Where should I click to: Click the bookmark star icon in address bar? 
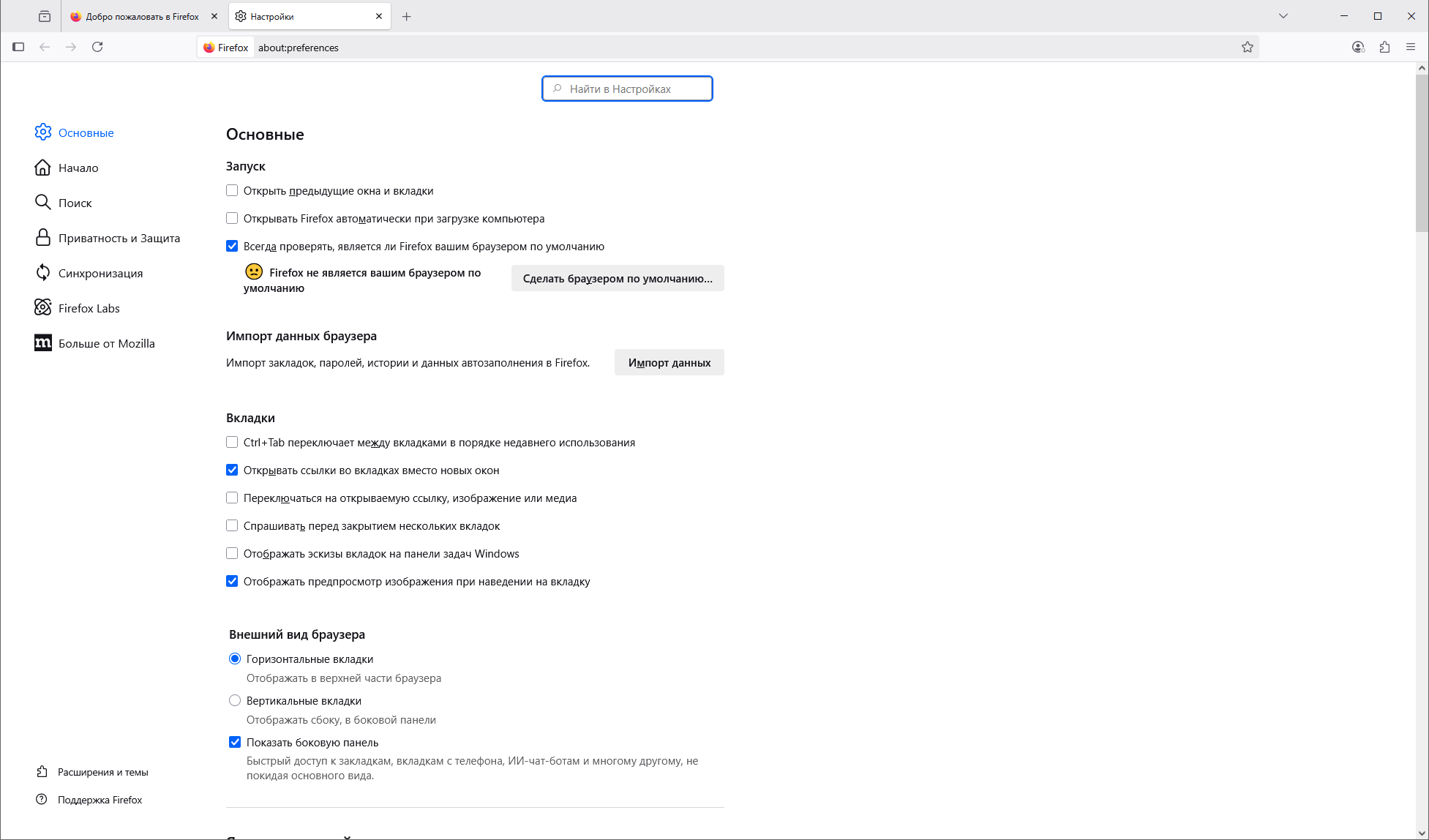1248,48
